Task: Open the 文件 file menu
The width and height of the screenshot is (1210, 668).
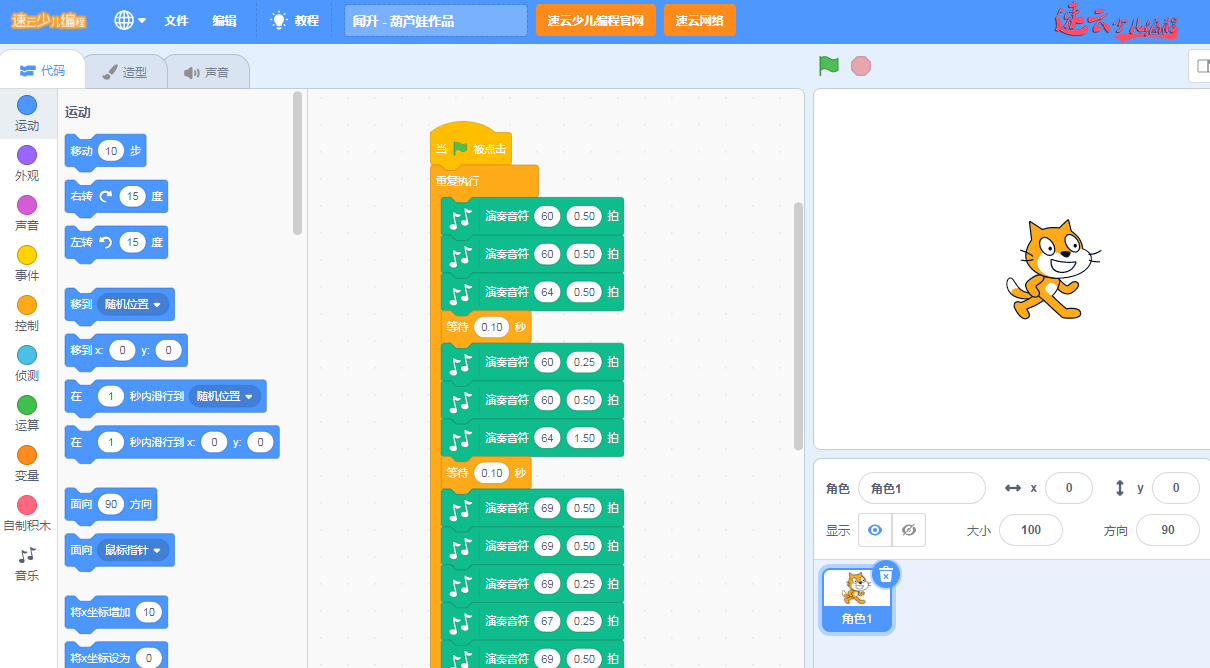Action: click(176, 20)
